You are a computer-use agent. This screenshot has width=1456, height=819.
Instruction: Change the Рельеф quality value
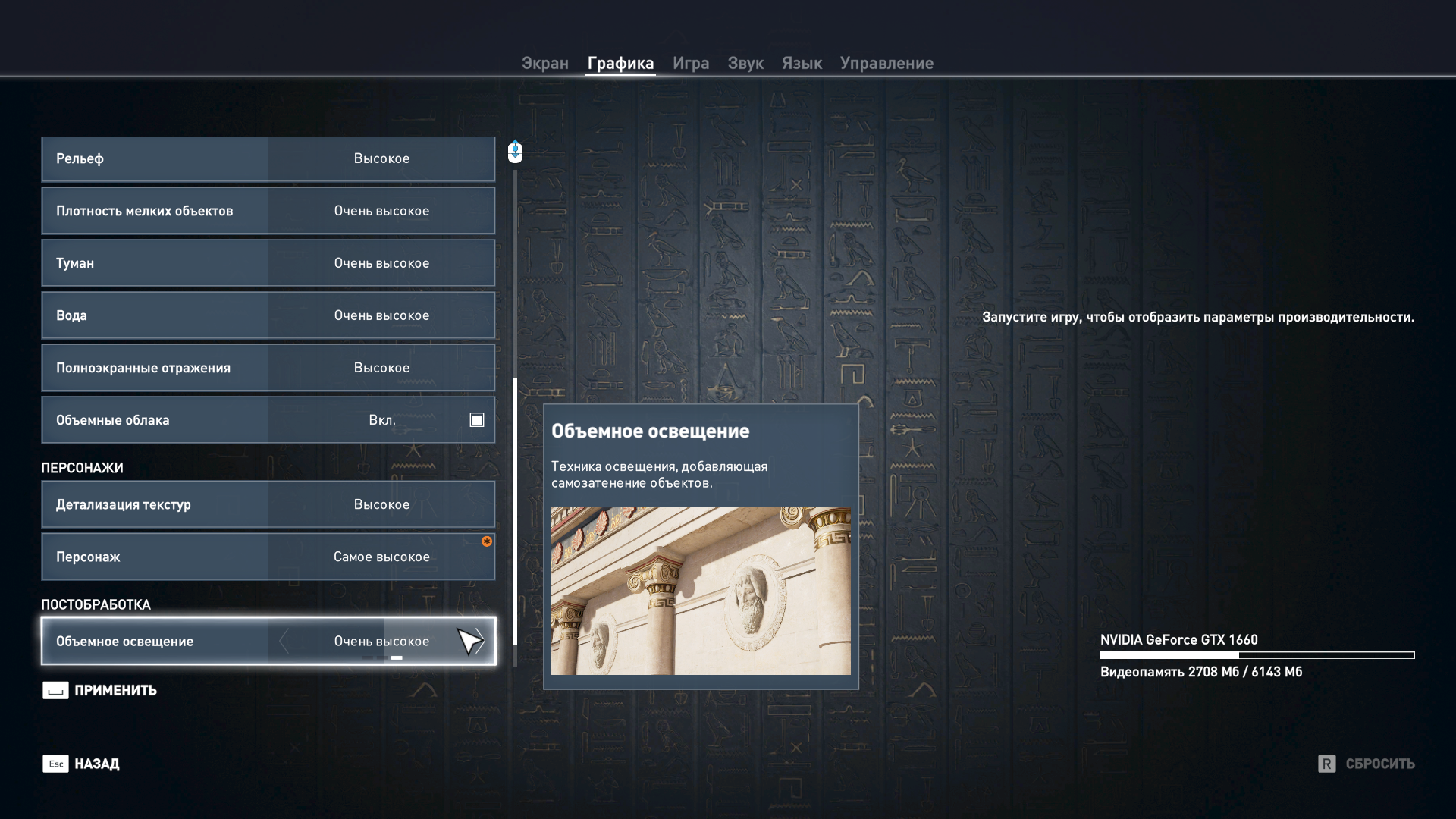point(381,158)
